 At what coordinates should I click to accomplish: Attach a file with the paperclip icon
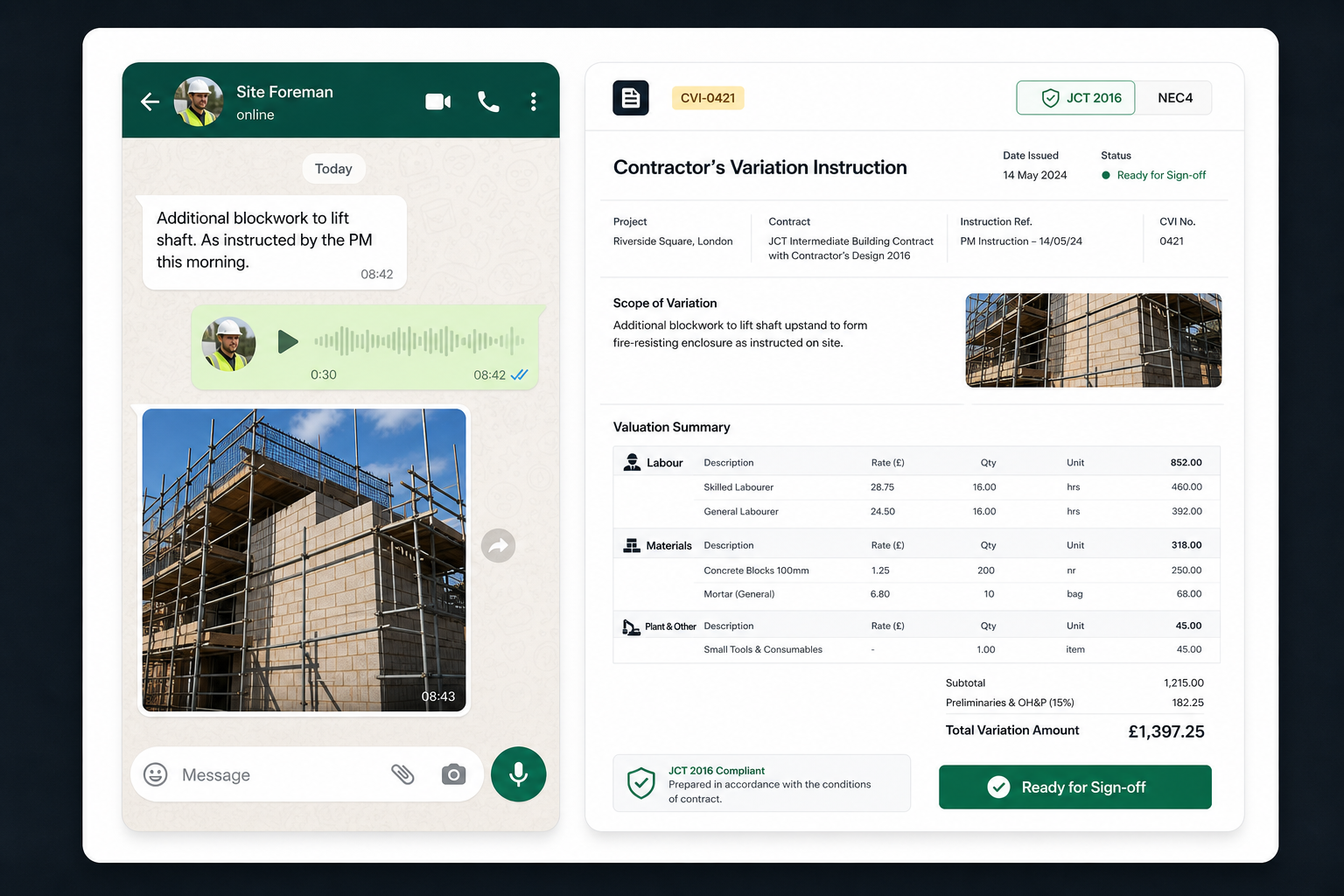[x=402, y=774]
